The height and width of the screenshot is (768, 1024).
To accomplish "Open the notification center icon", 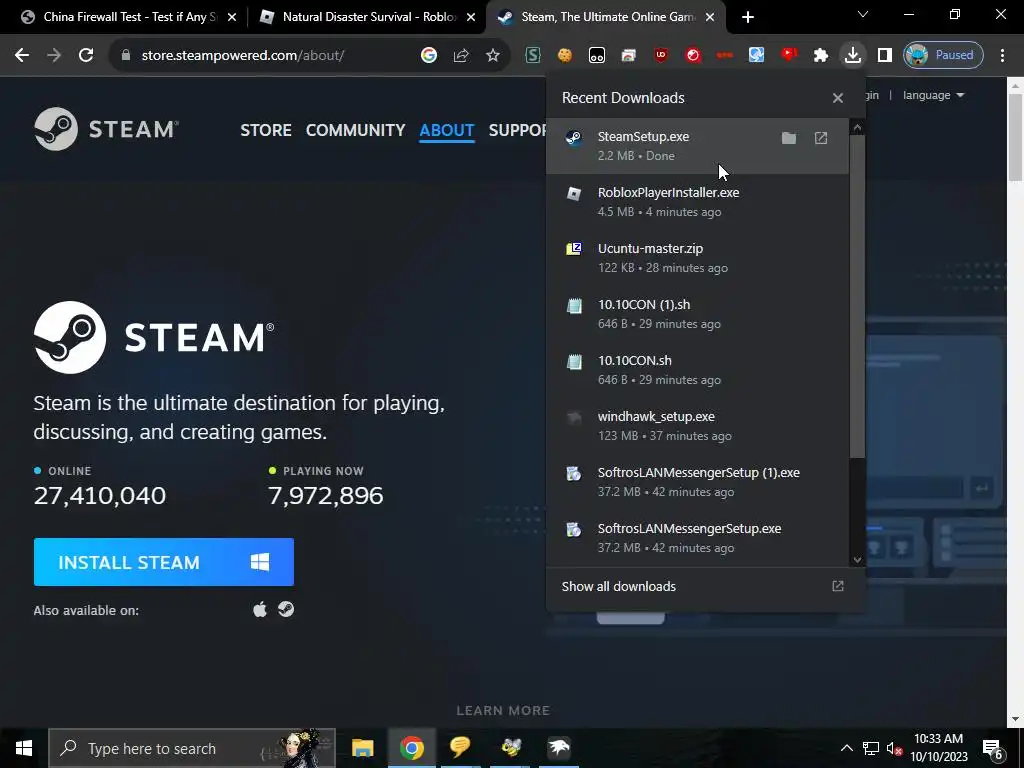I will 993,748.
